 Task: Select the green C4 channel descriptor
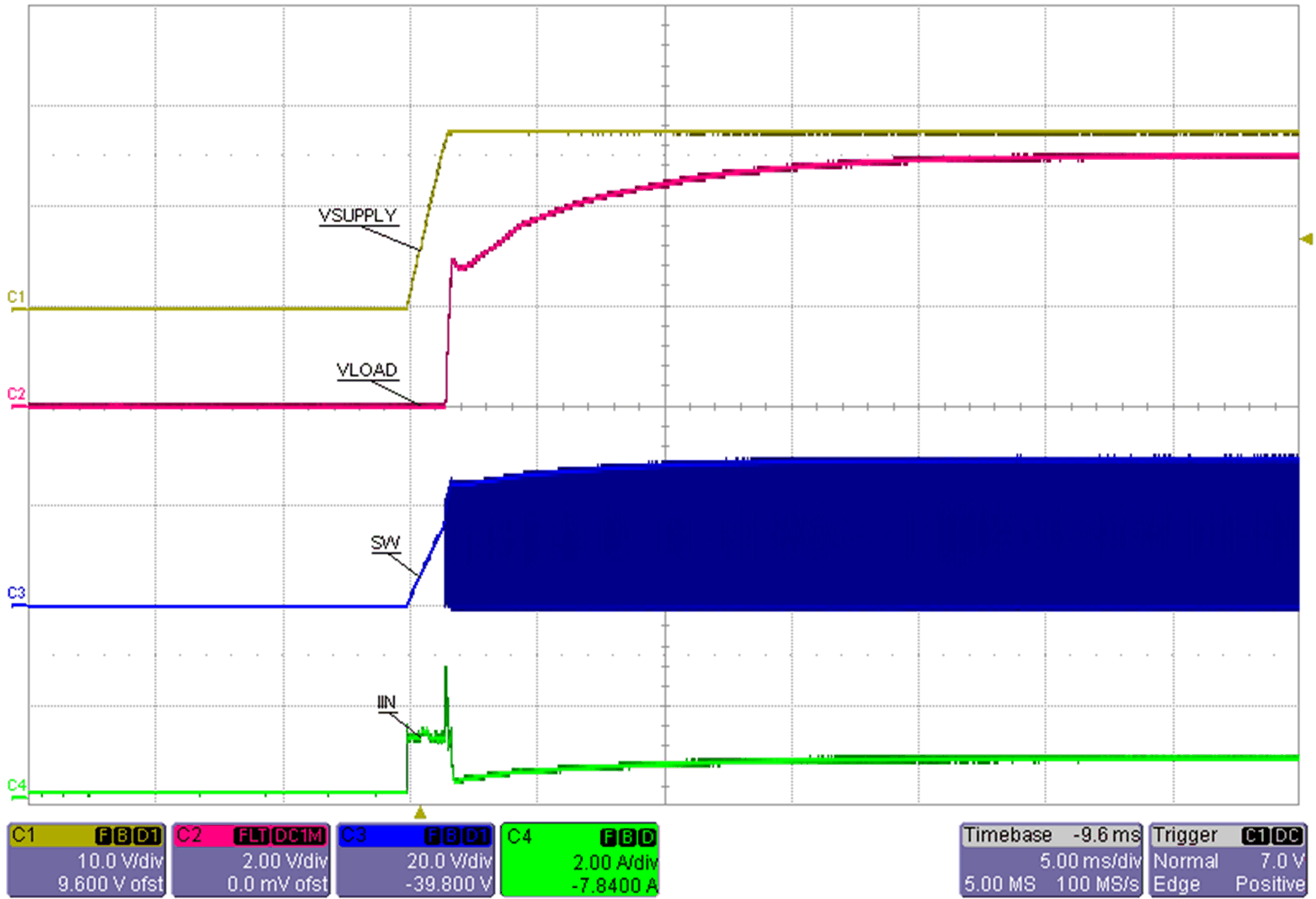(579, 859)
